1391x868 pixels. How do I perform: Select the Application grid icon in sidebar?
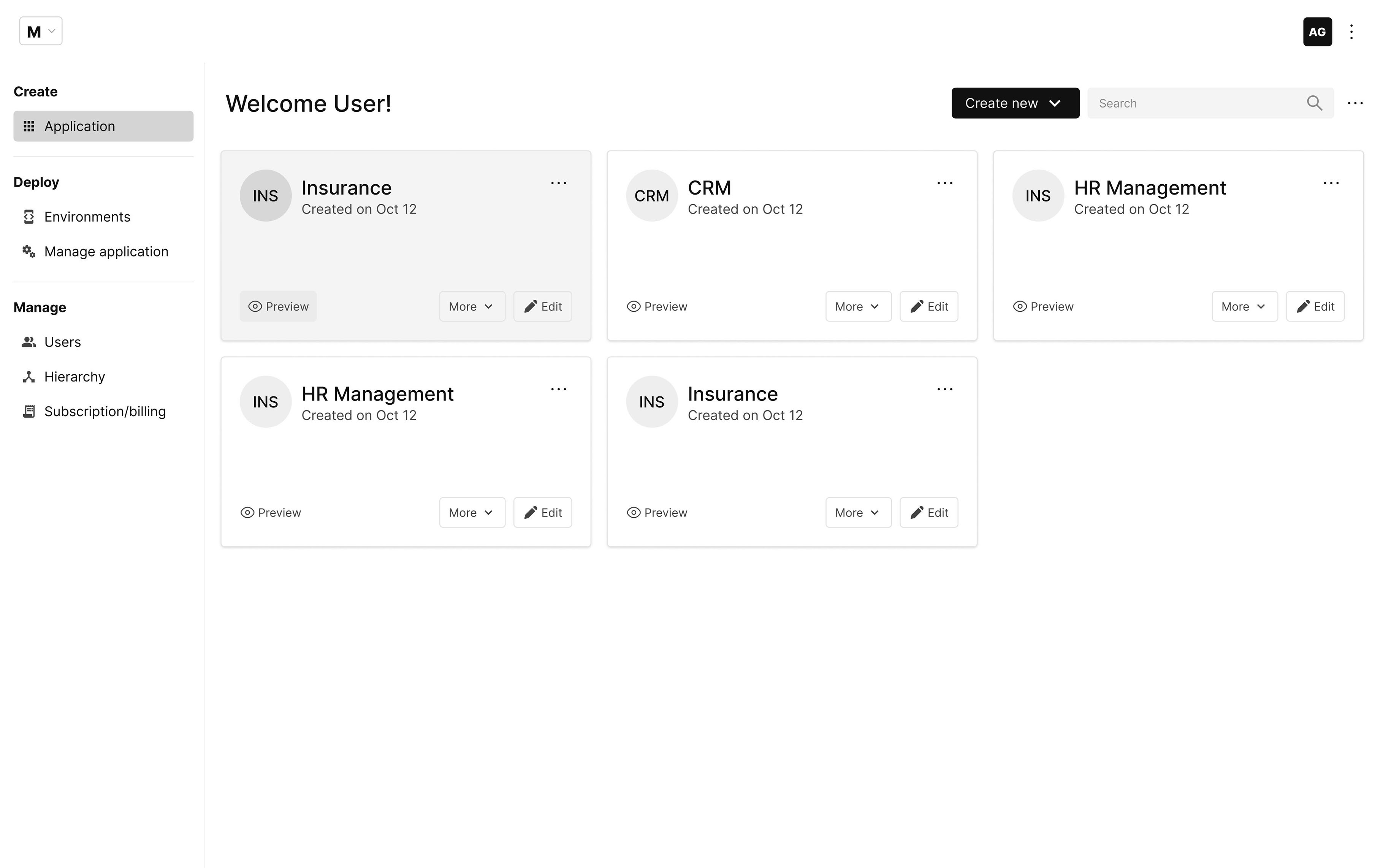click(29, 126)
